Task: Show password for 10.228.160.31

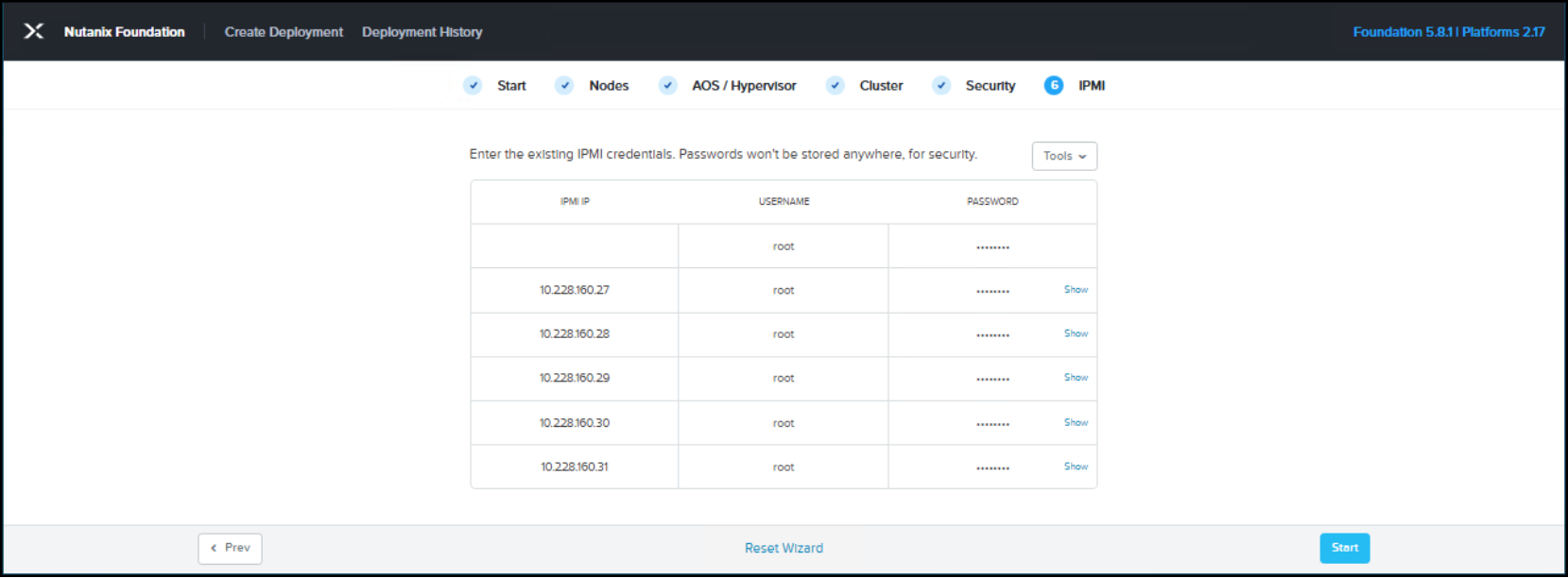Action: click(x=1076, y=467)
